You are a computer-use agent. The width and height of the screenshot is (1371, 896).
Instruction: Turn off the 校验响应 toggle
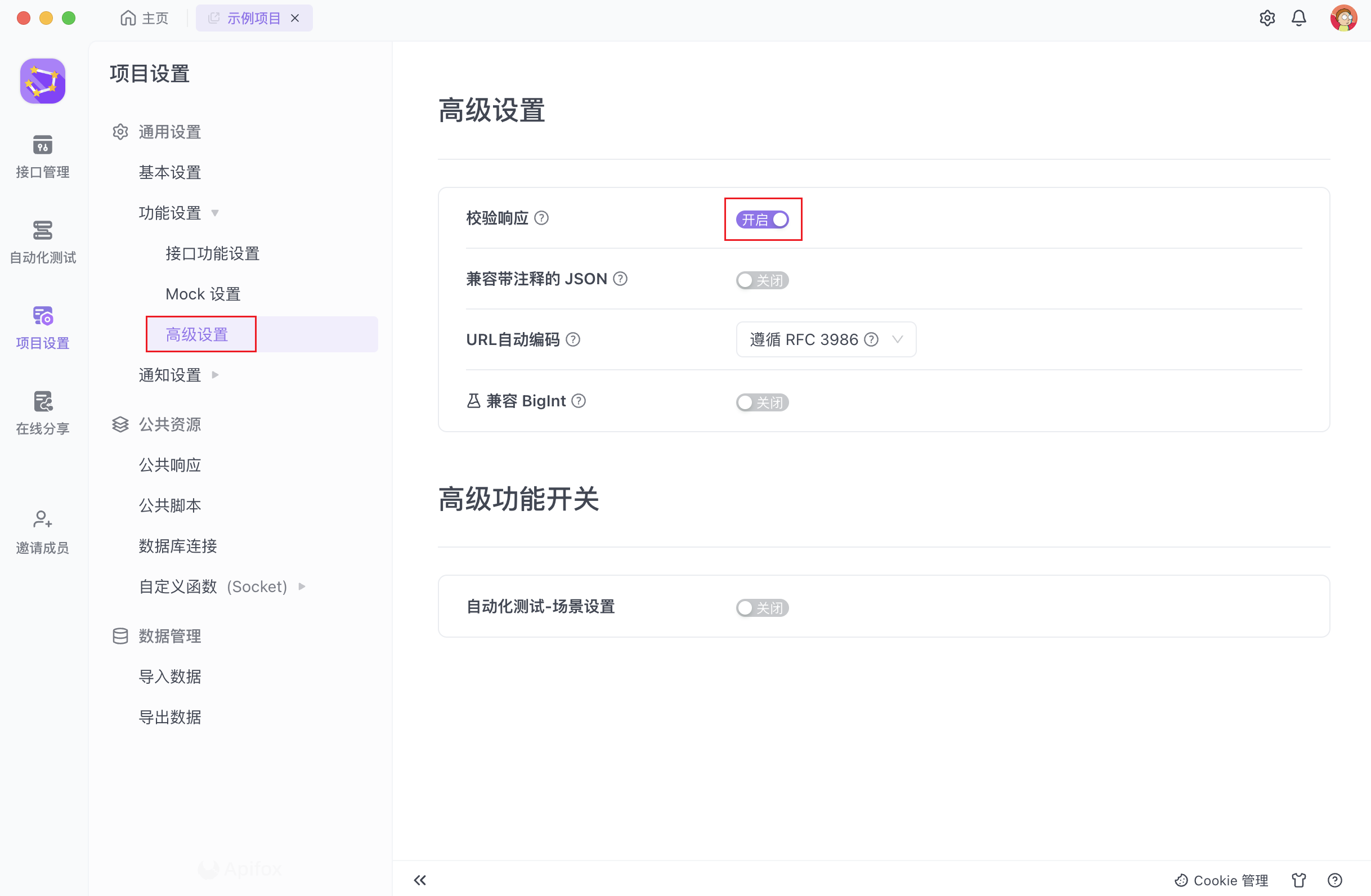(761, 219)
